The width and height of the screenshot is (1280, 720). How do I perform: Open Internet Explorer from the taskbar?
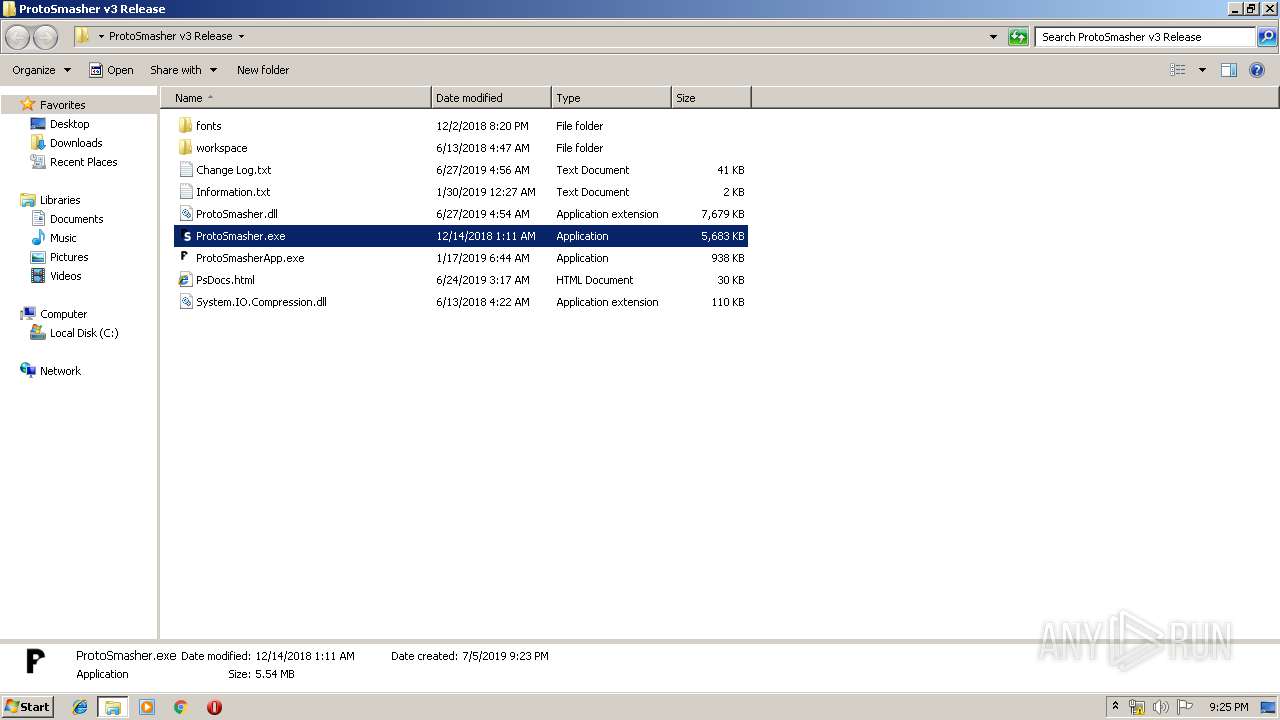[80, 707]
